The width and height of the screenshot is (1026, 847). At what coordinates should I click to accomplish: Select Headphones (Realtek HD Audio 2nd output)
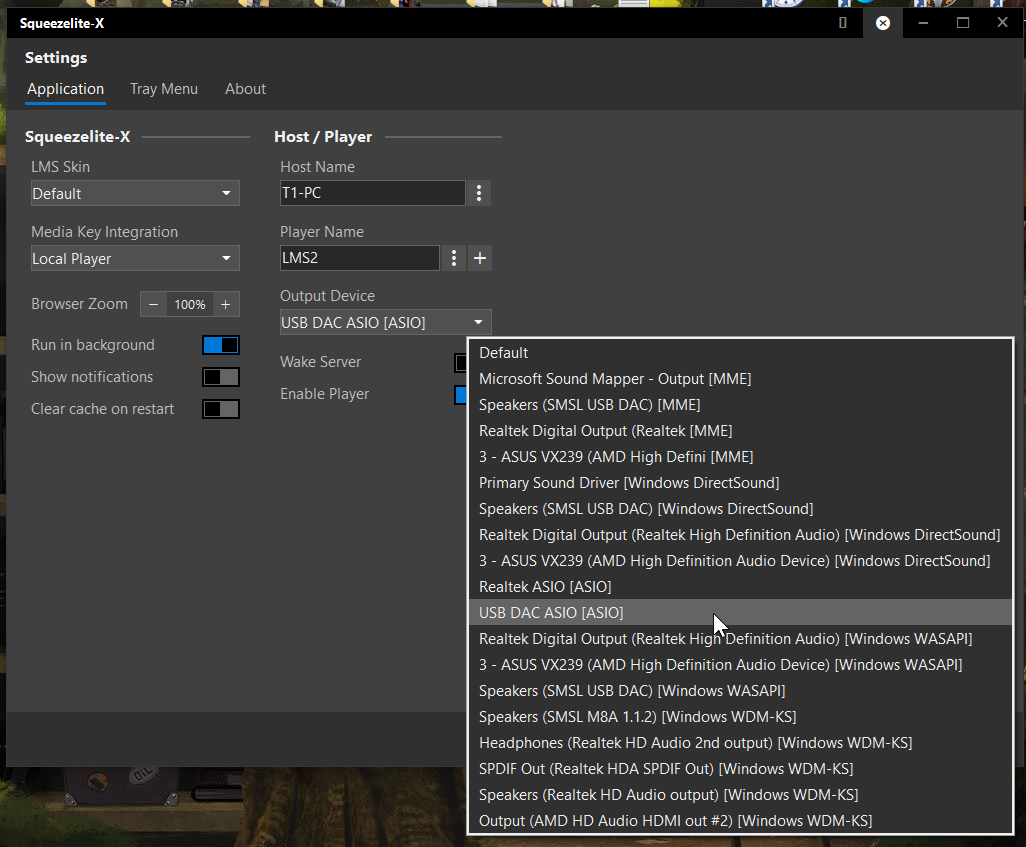click(740, 743)
